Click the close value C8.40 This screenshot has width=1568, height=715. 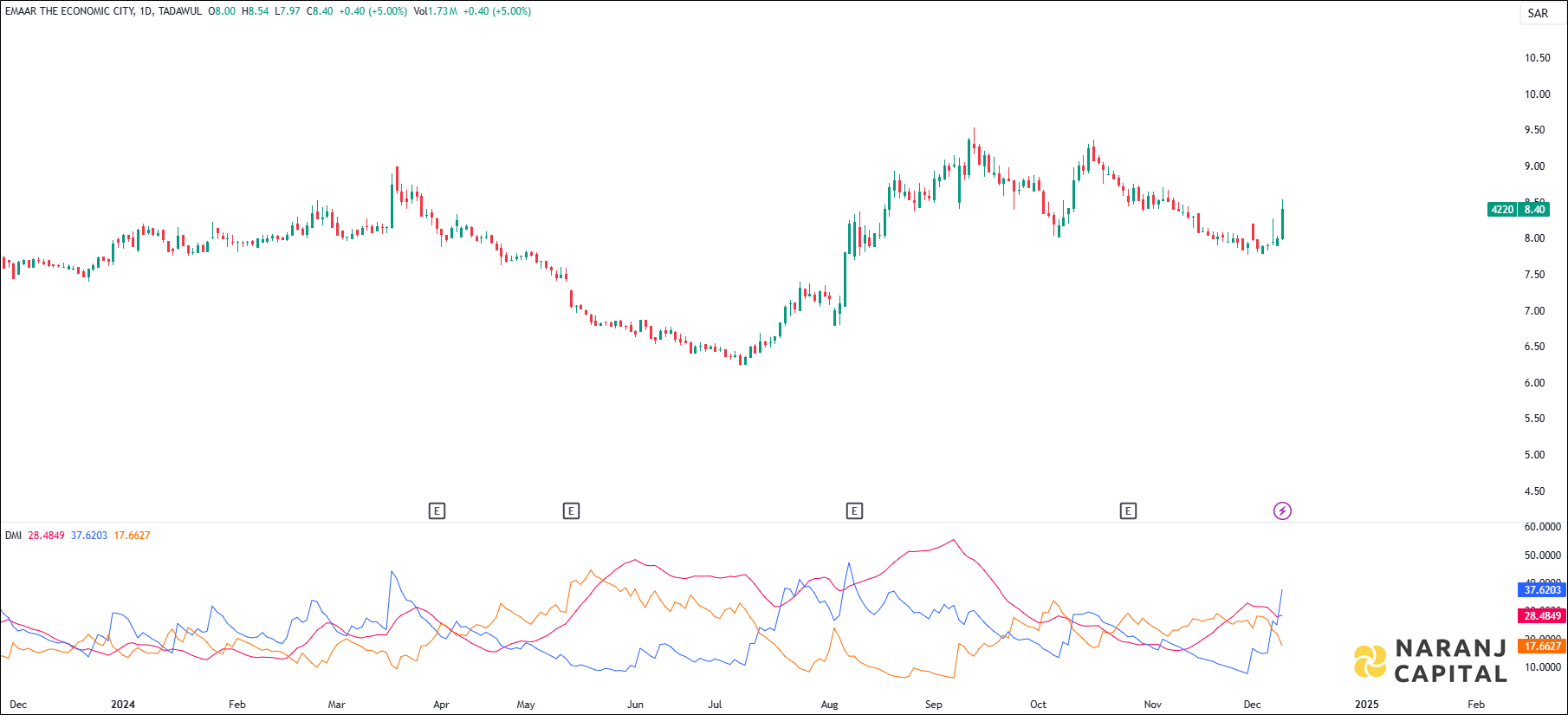pyautogui.click(x=320, y=11)
